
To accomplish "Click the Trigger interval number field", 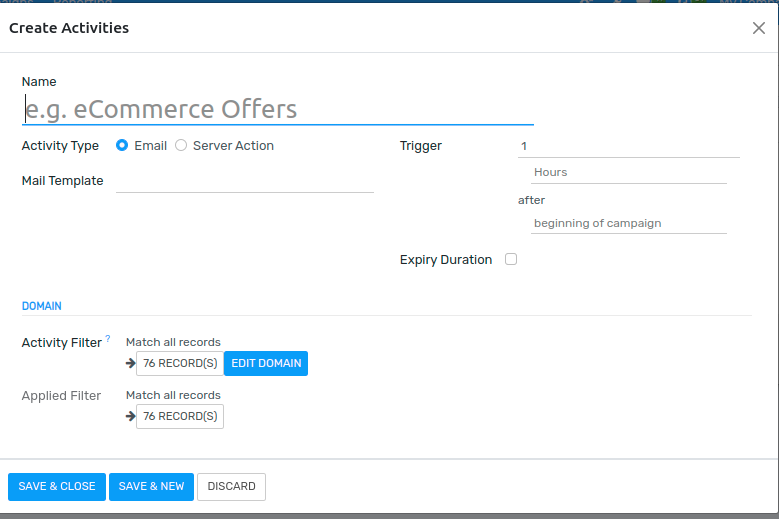I will point(628,146).
